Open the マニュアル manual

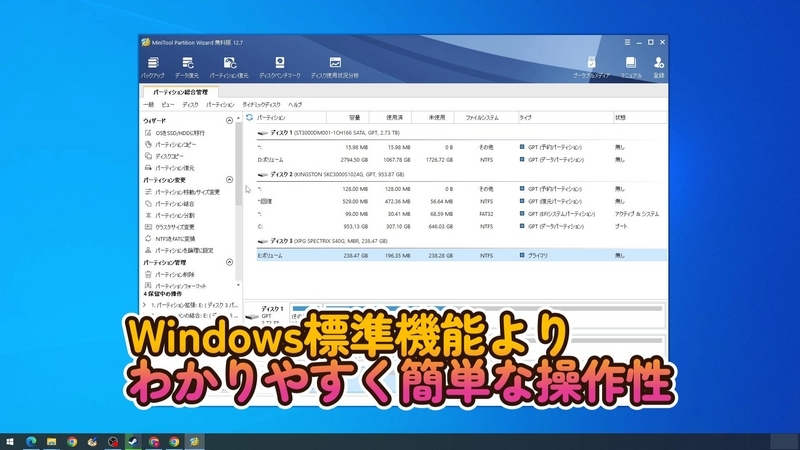631,67
